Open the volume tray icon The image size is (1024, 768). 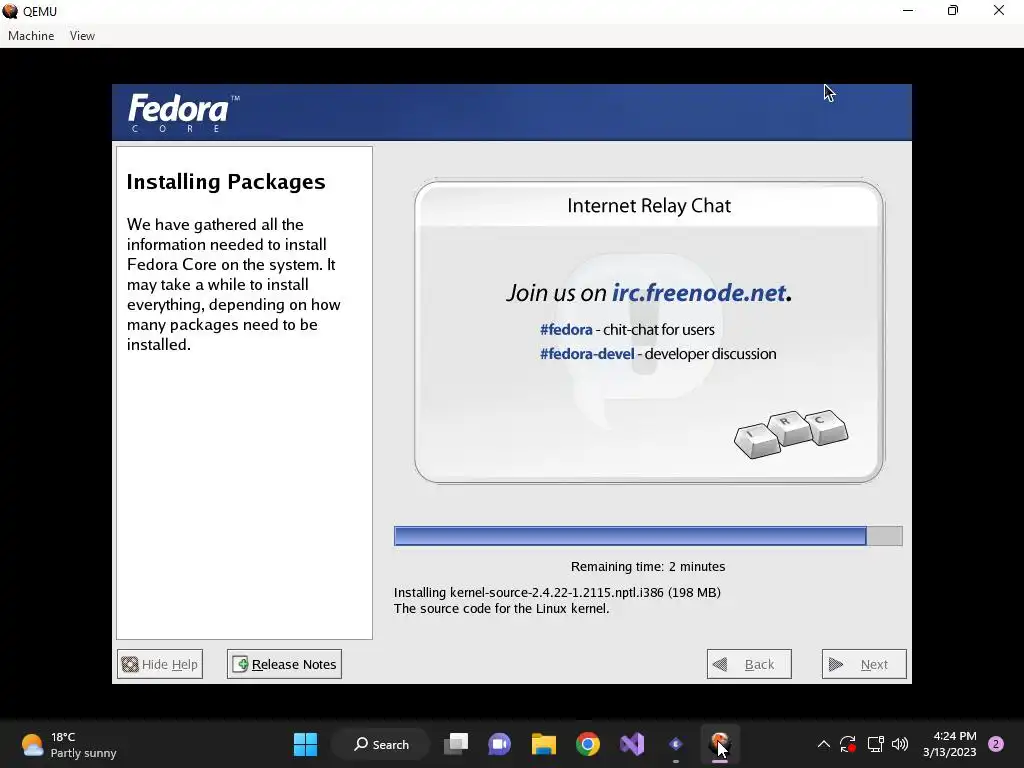pos(900,744)
